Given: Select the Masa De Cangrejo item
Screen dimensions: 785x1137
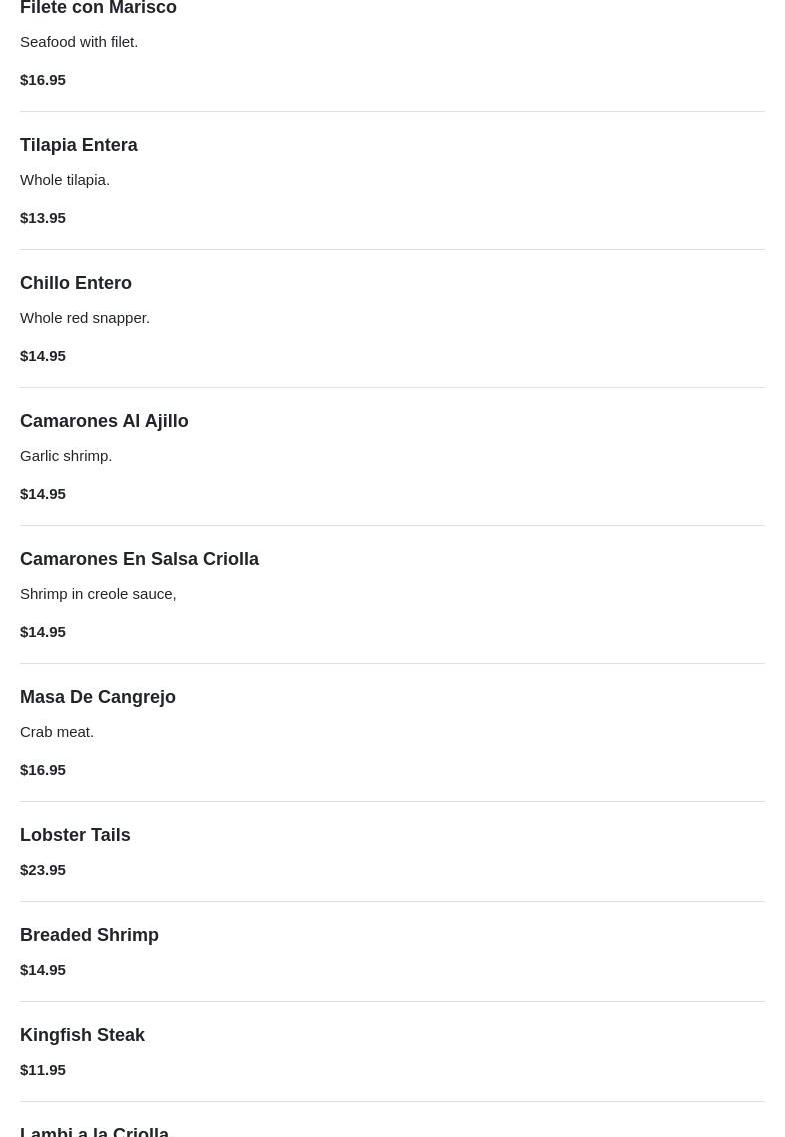Looking at the screenshot, I should point(98,697).
